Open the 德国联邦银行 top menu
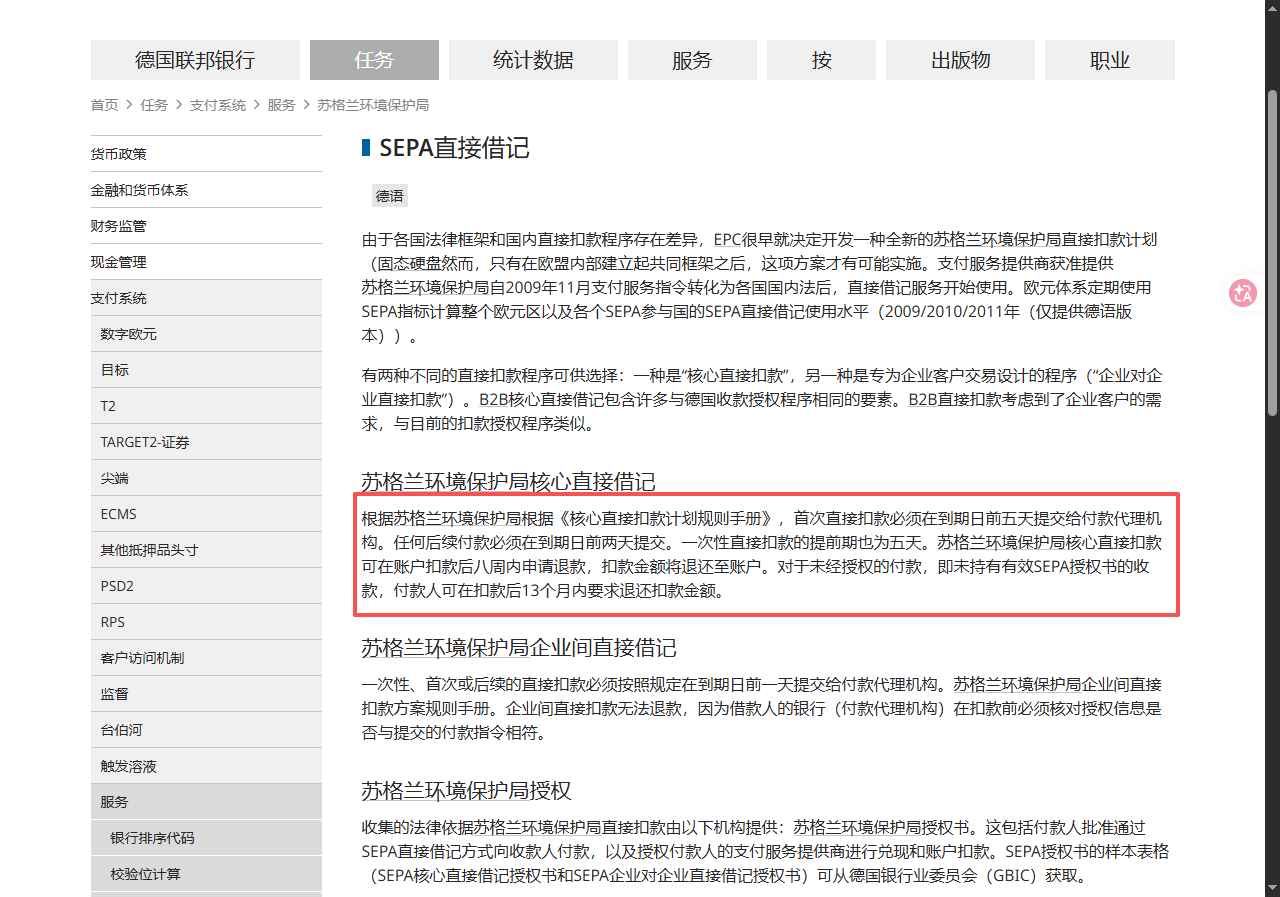 [x=195, y=60]
